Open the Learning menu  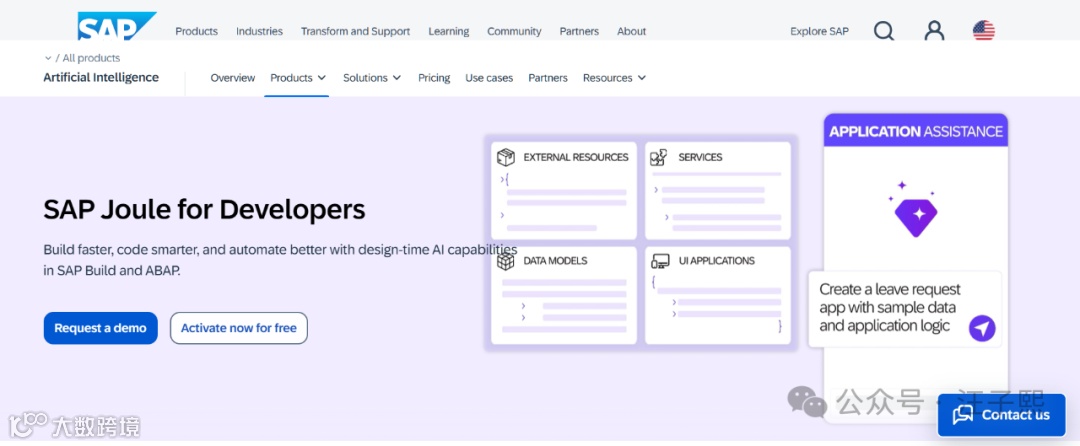(448, 31)
